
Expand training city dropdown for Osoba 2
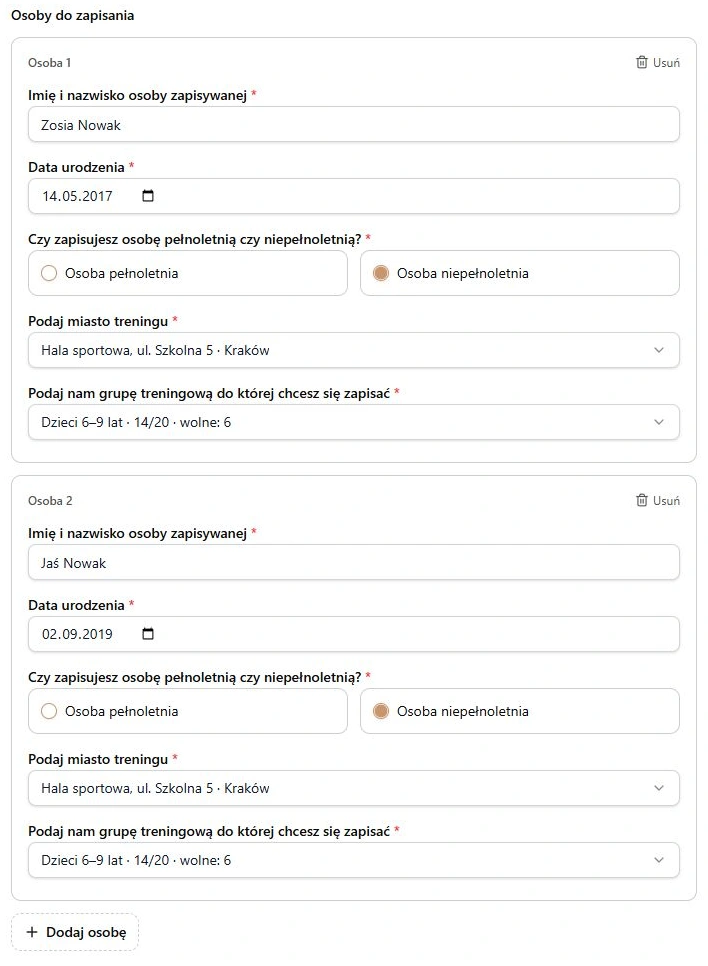click(x=354, y=788)
